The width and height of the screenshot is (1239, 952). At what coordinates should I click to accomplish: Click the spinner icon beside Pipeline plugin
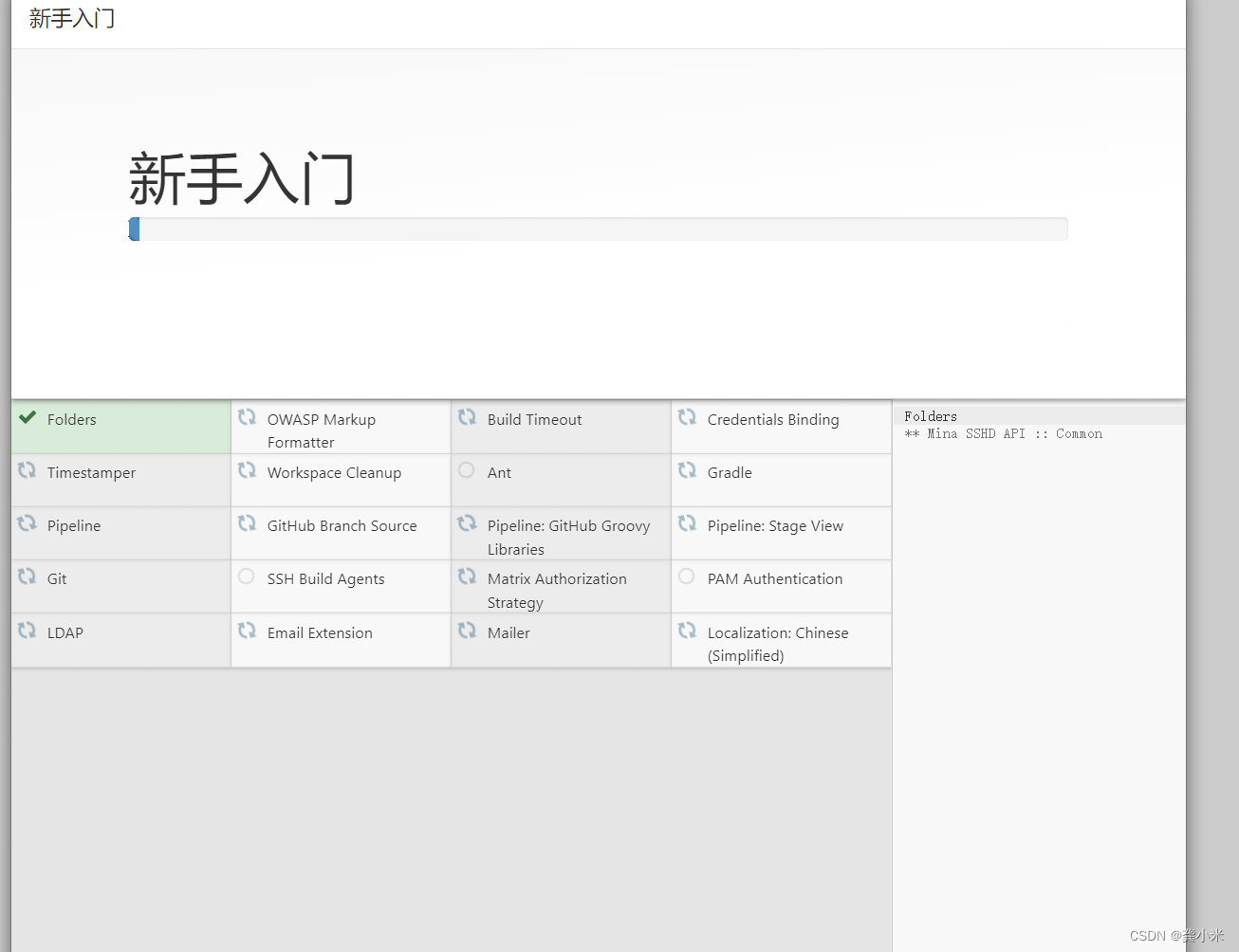[27, 523]
